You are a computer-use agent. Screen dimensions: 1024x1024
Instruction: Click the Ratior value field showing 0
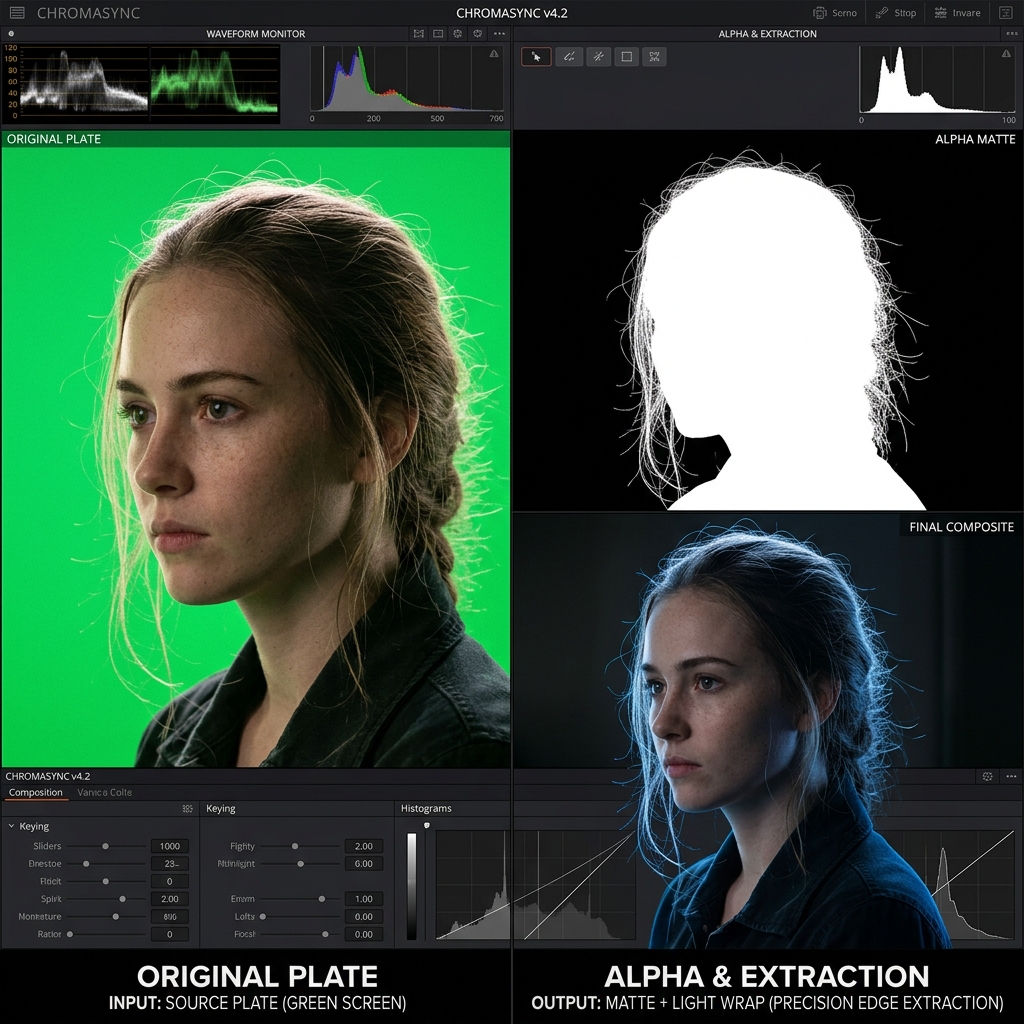point(170,935)
